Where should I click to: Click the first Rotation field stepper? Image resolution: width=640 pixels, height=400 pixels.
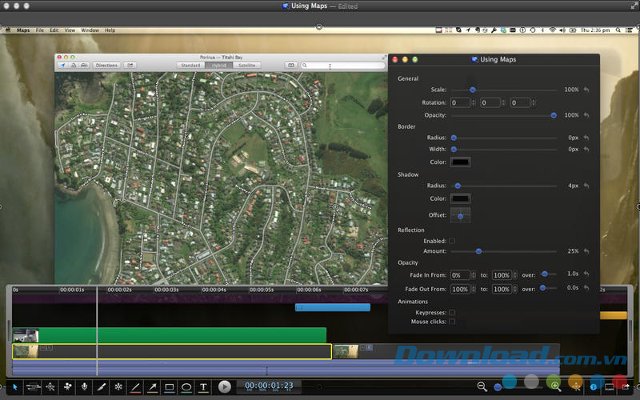pos(473,103)
